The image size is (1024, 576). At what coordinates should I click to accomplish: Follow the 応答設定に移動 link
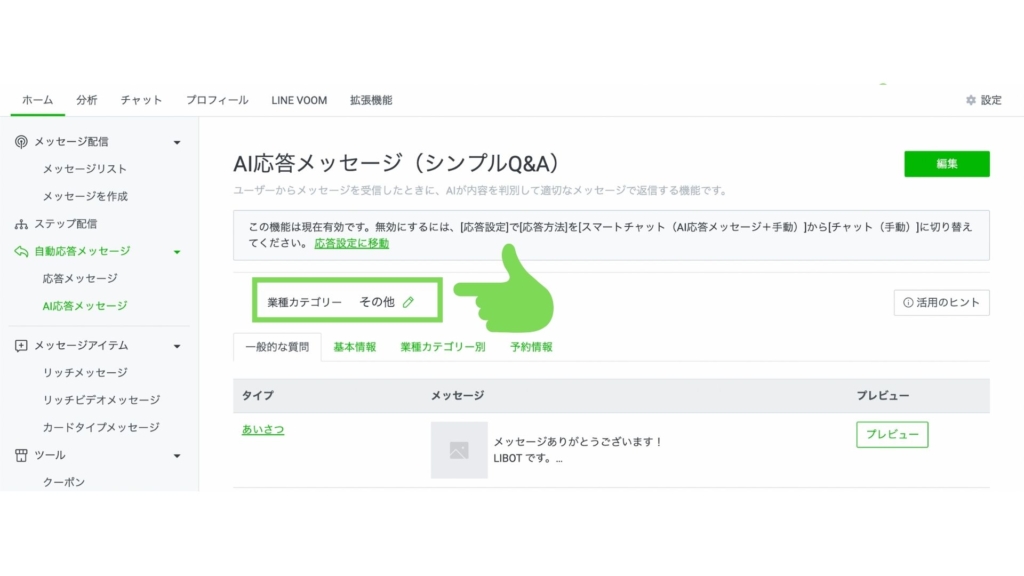tap(351, 243)
